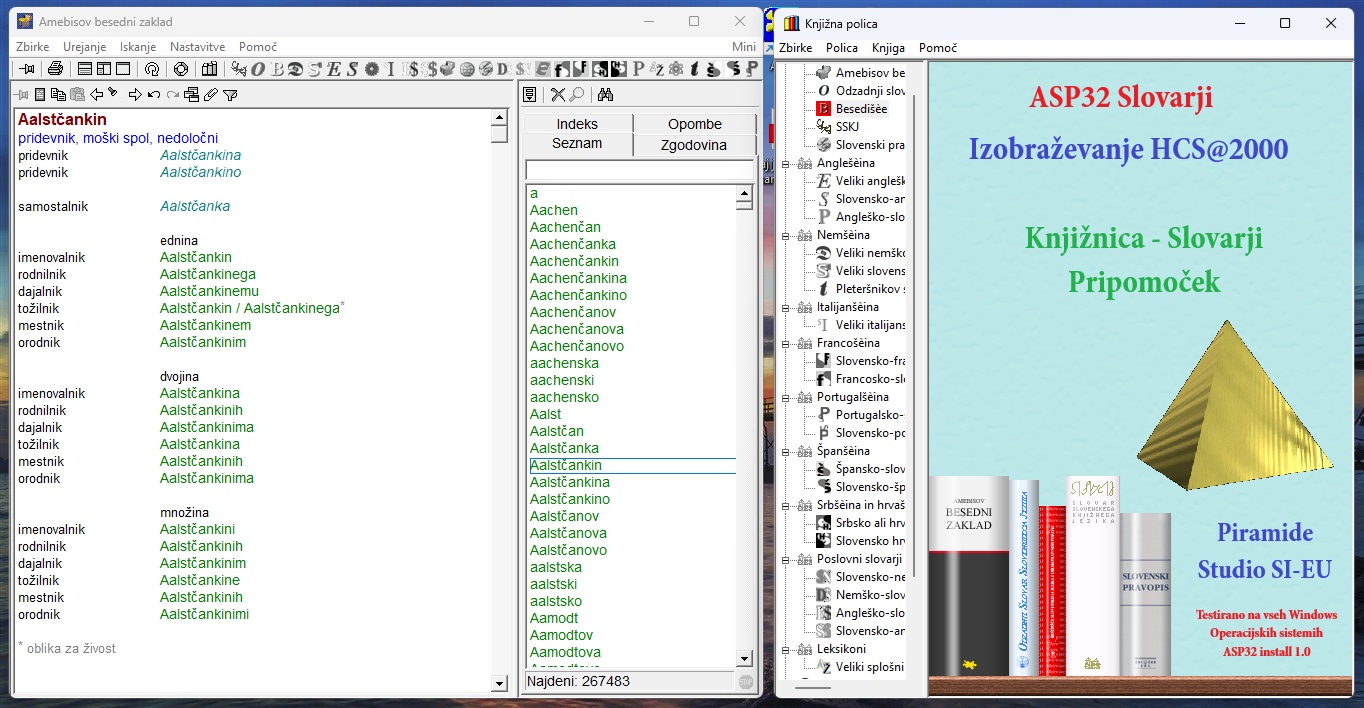1364x708 pixels.
Task: Click the lifebuoy help icon in toolbar
Action: point(181,69)
